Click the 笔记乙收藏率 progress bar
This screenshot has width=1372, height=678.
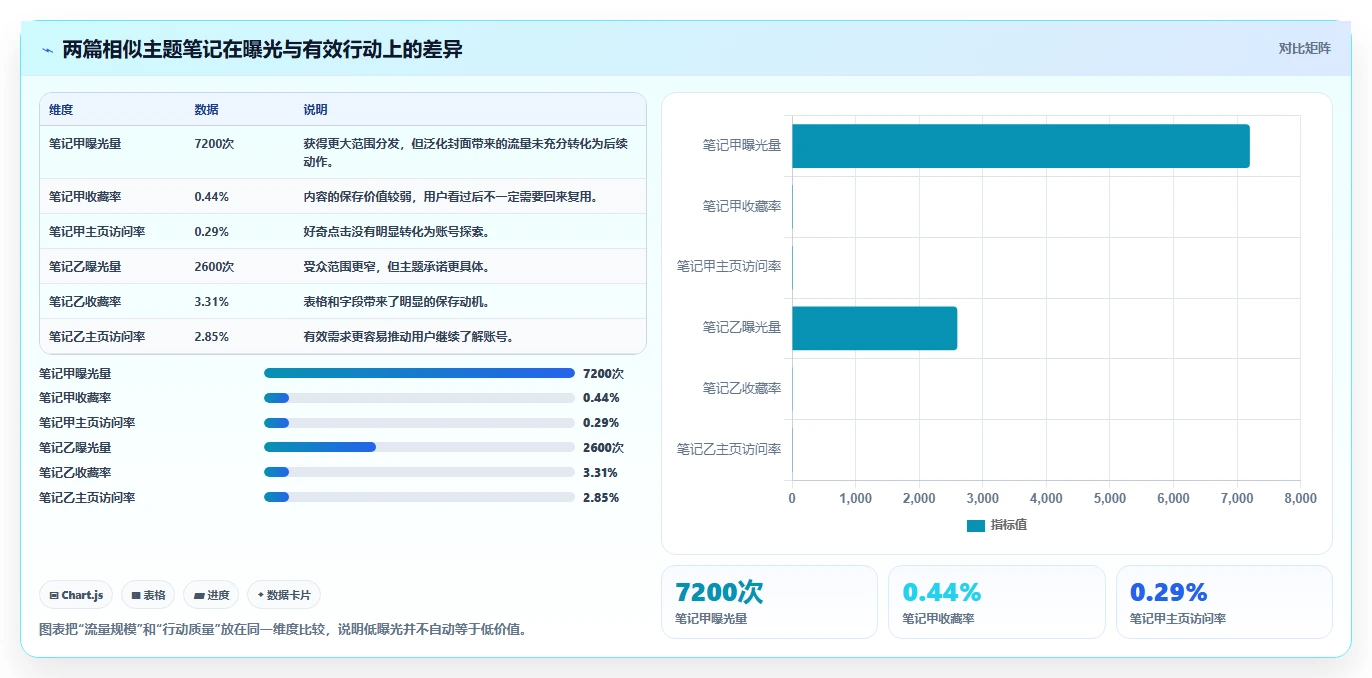point(419,472)
